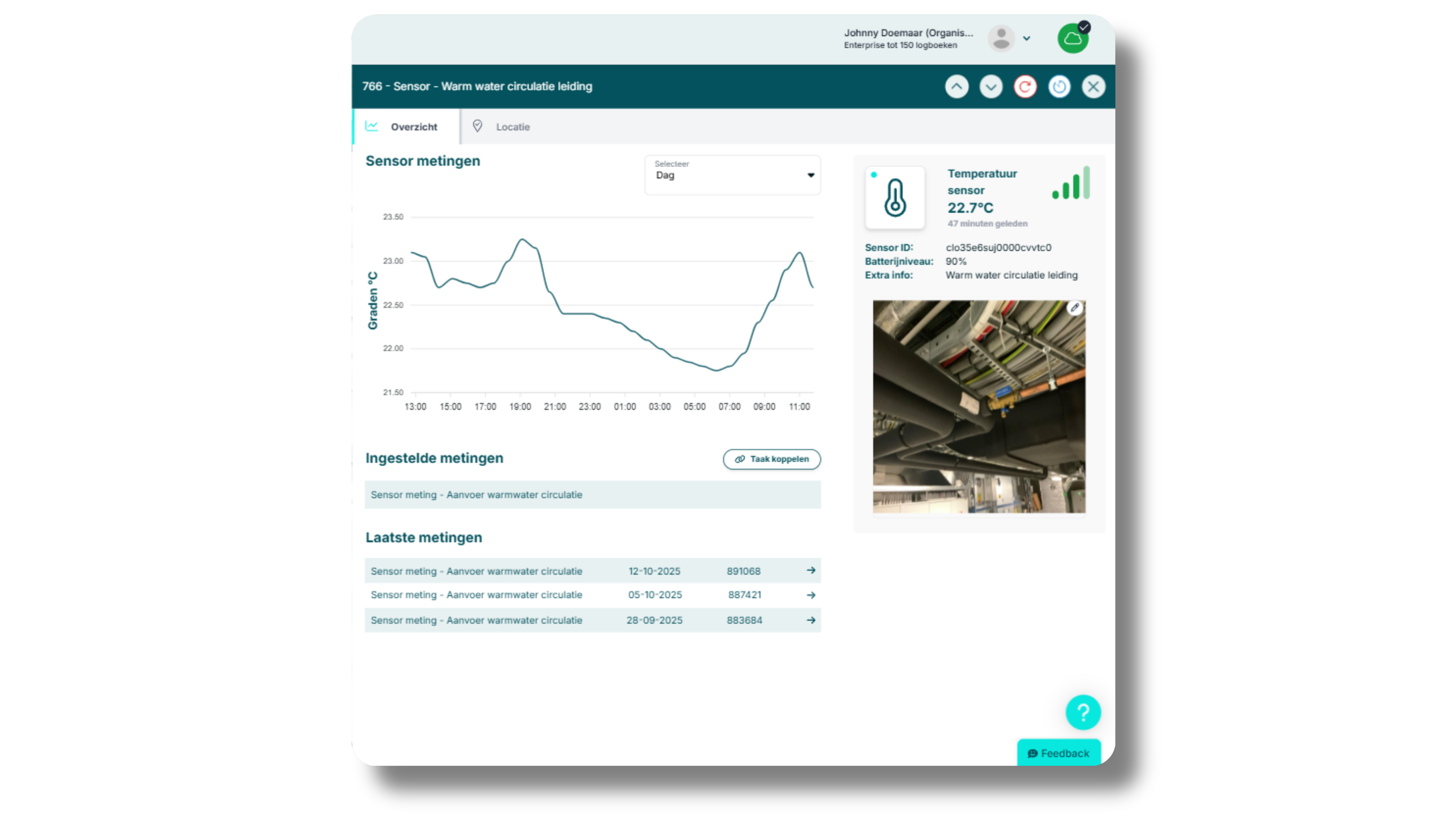Viewport: 1456px width, 819px height.
Task: Close the sensor 766 panel
Action: (x=1093, y=86)
